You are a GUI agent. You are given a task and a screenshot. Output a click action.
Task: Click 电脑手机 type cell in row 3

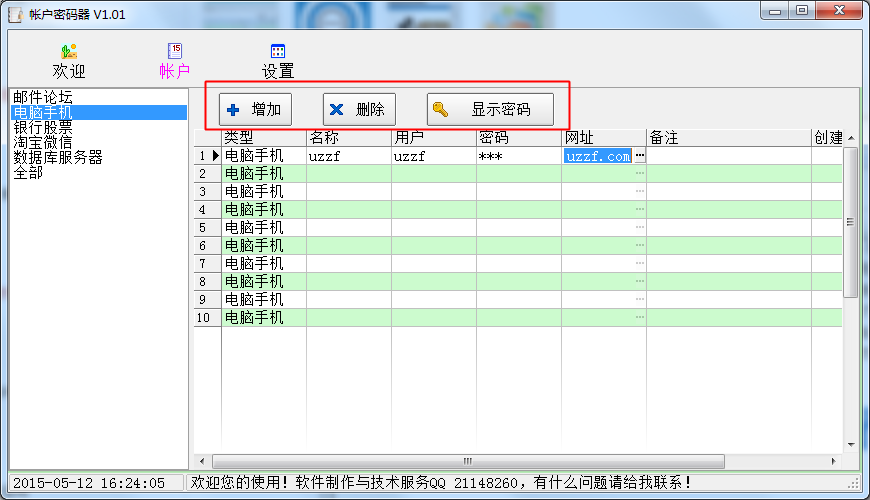(264, 191)
